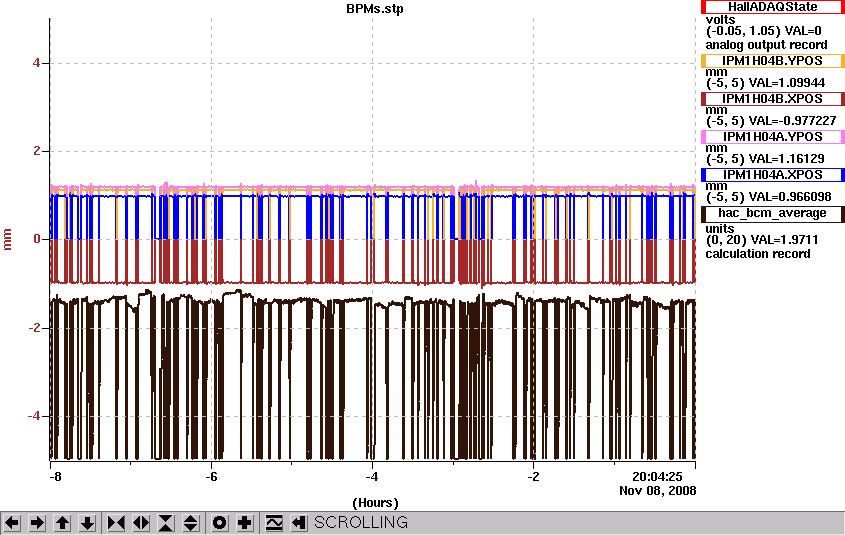Image resolution: width=845 pixels, height=535 pixels.
Task: Select the HallADAQState legend entry
Action: (772, 6)
